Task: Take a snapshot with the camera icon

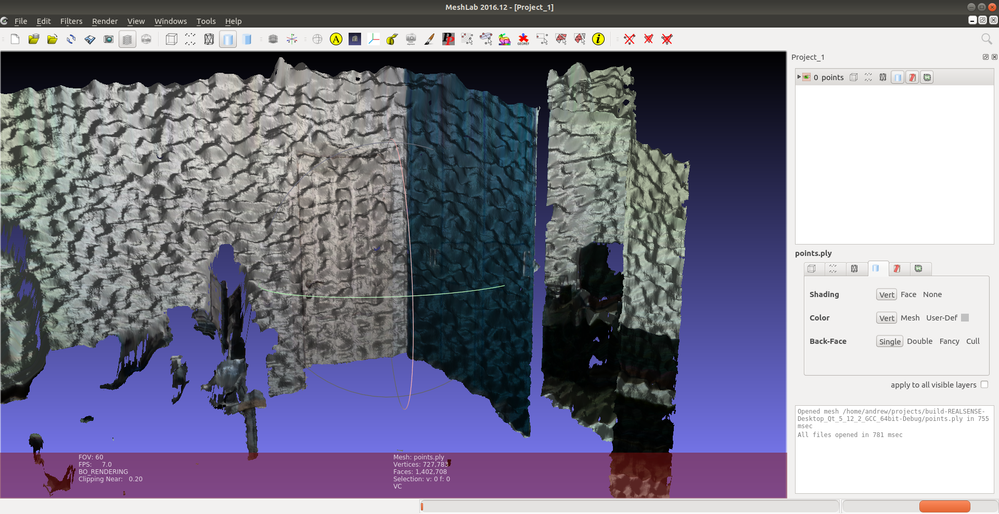Action: pos(108,39)
